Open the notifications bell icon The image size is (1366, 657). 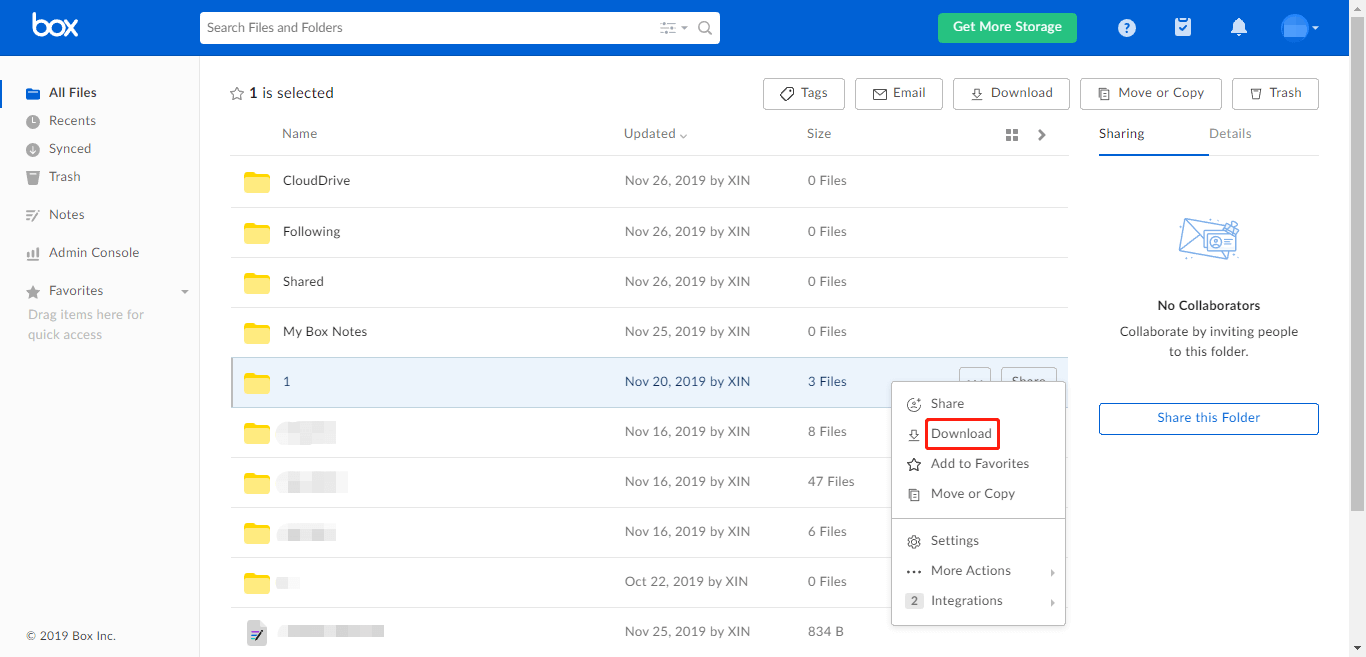point(1239,28)
